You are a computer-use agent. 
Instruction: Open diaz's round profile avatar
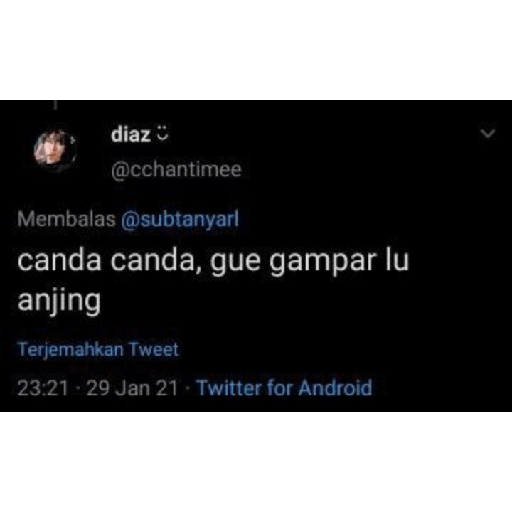pos(55,151)
